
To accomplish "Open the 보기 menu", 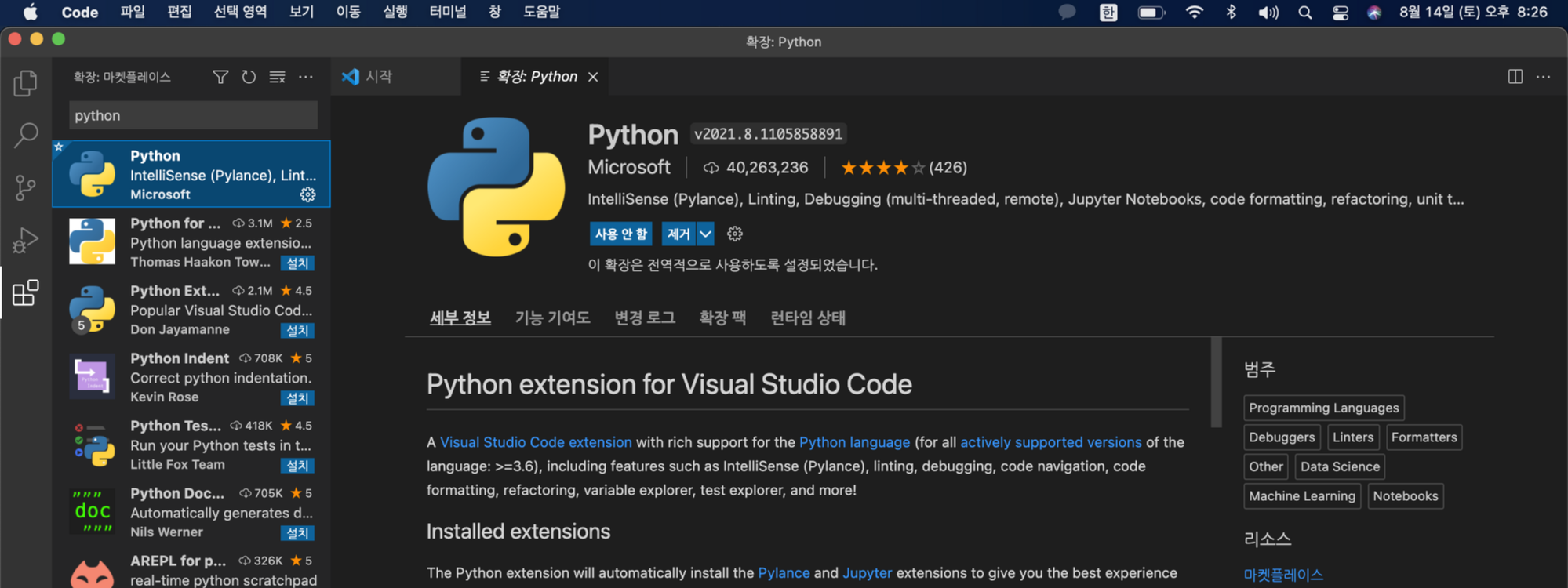I will tap(301, 12).
